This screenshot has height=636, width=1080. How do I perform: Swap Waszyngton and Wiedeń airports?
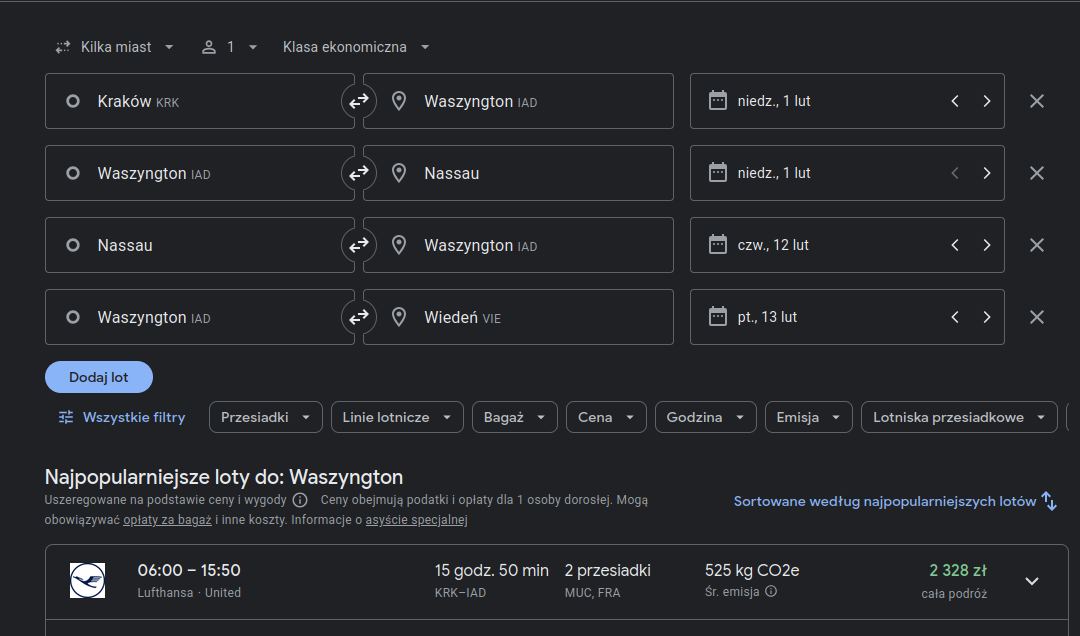click(359, 317)
